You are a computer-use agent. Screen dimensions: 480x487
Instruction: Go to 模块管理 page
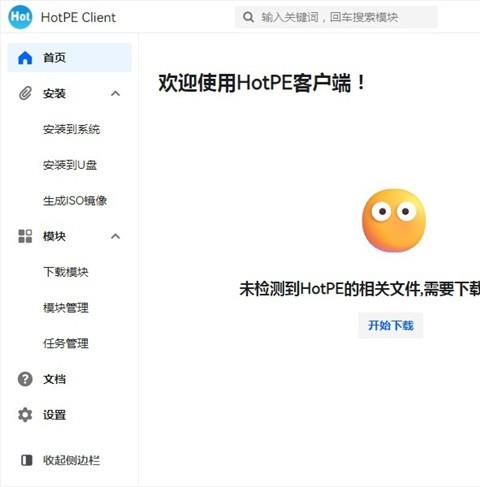pos(66,308)
